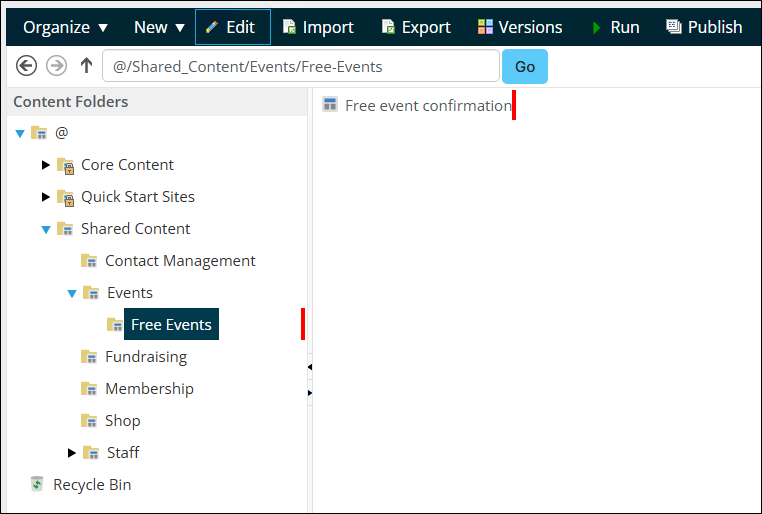
Task: Expand the Quick Start Sites folder
Action: [x=46, y=197]
